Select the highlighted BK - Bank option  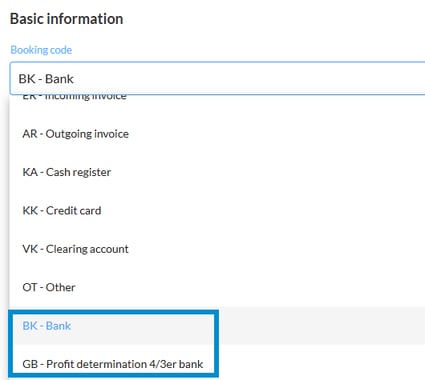point(217,326)
